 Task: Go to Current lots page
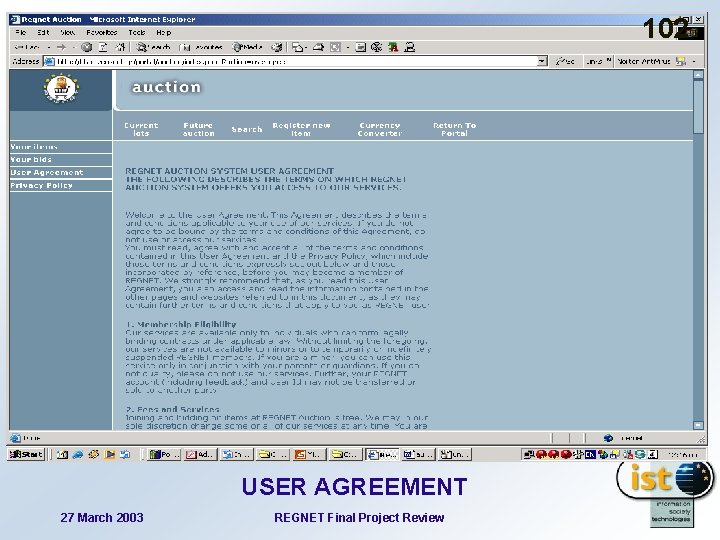[x=141, y=129]
